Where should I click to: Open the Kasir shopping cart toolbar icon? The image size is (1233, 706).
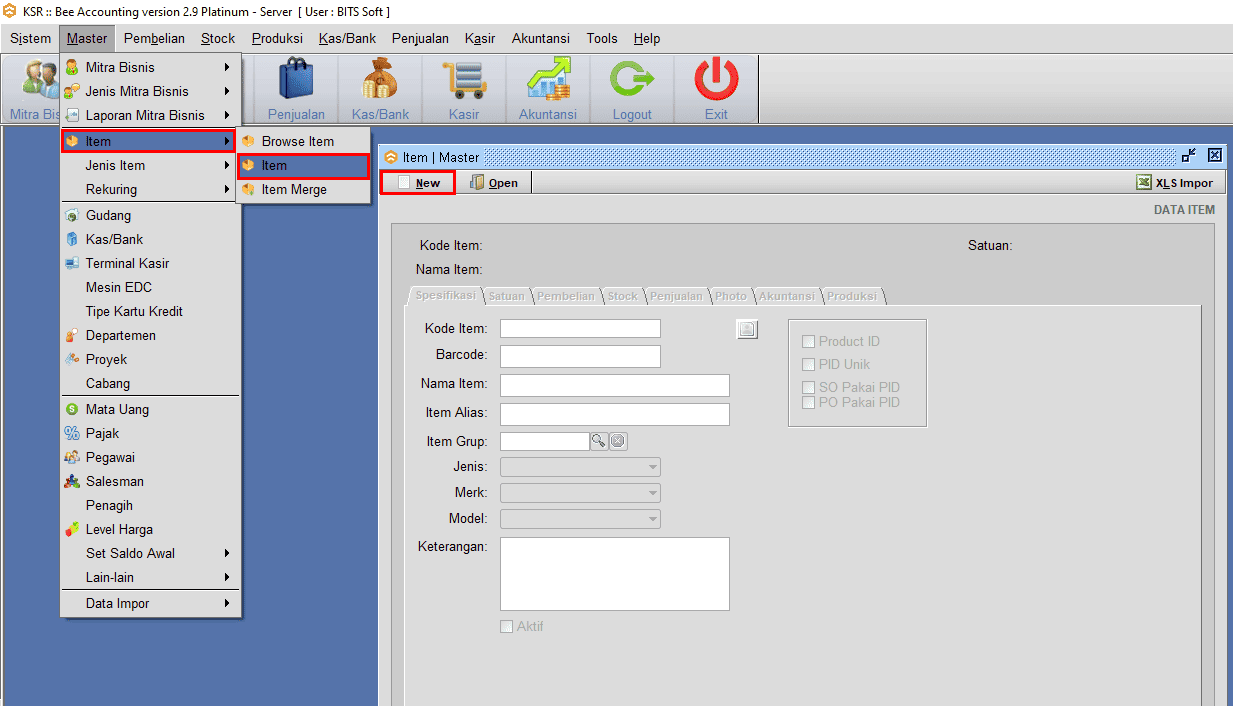point(464,80)
